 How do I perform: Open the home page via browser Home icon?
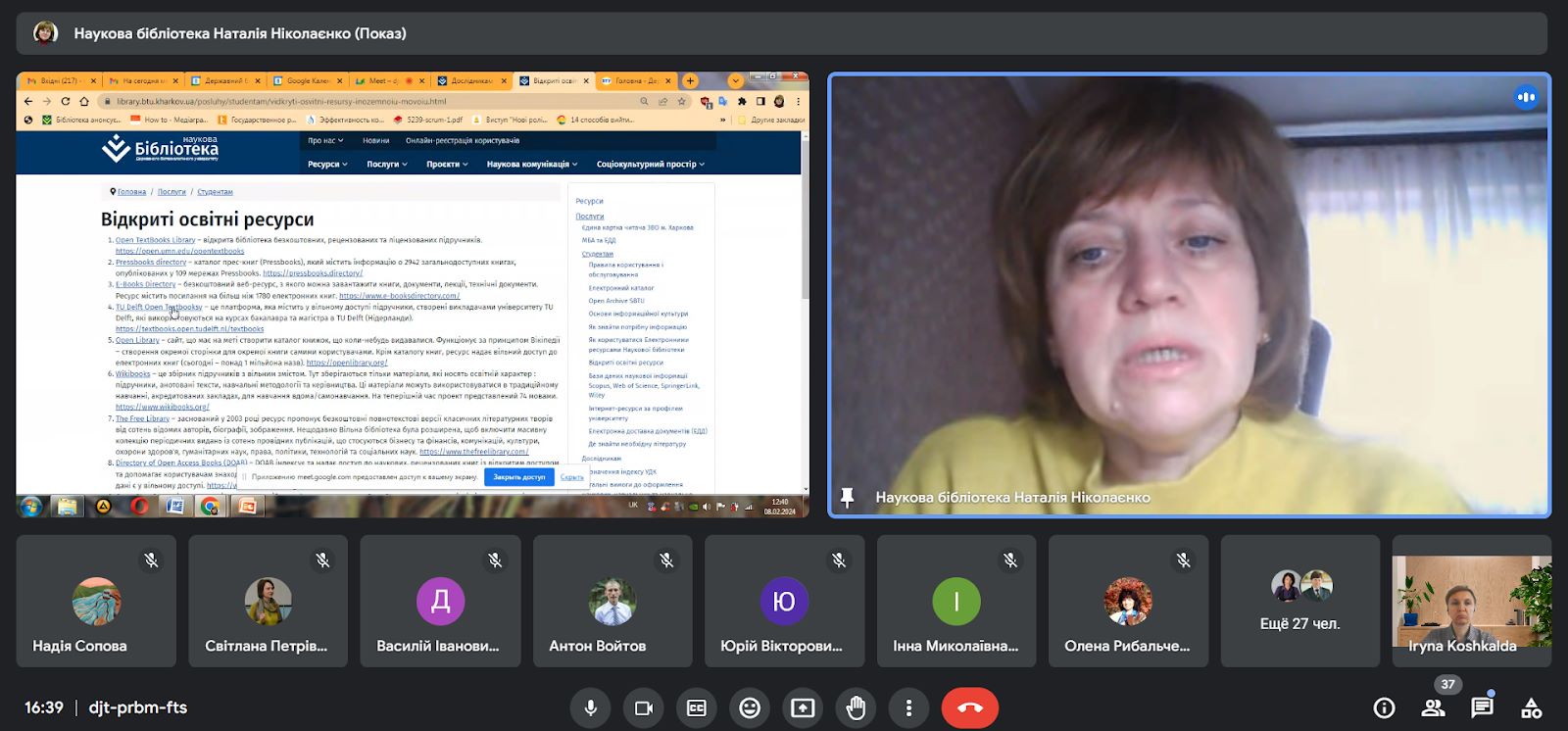(84, 101)
